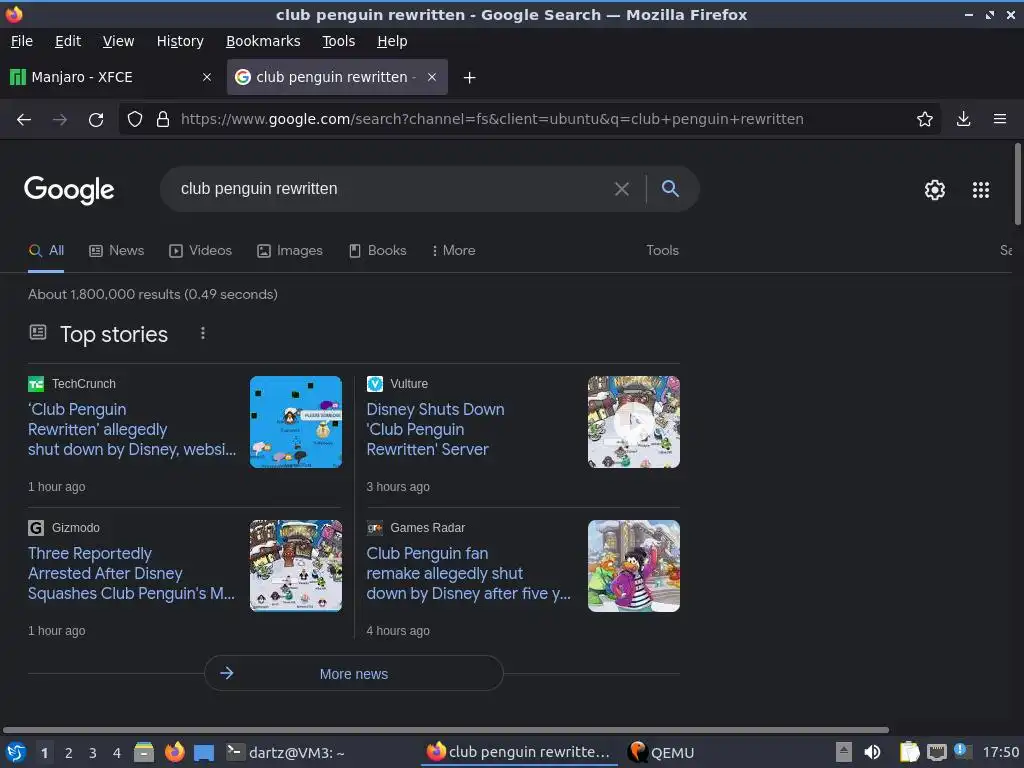1024x768 pixels.
Task: Open TechCrunch 'Club Penguin Rewritten' allegedly story
Action: (132, 429)
